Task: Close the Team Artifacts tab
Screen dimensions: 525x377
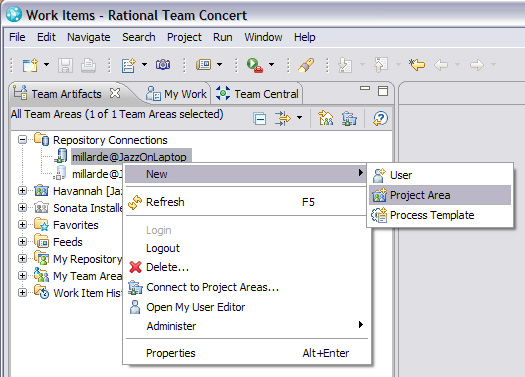Action: 115,93
